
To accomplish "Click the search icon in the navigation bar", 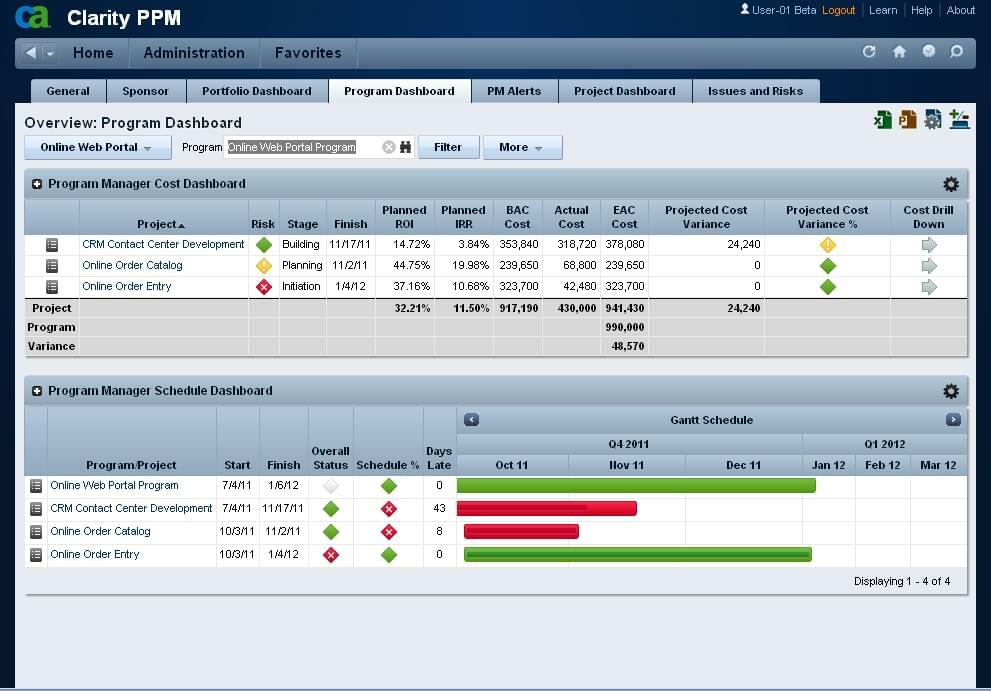I will (x=955, y=51).
